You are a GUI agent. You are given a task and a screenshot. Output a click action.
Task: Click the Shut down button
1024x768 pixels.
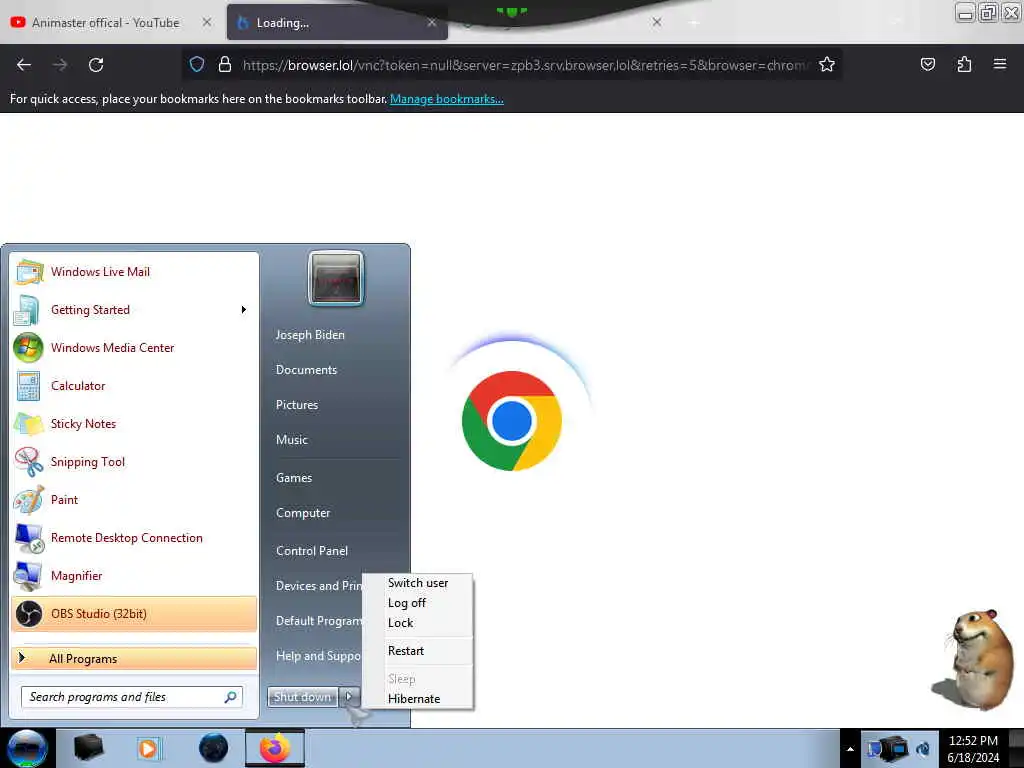[302, 697]
